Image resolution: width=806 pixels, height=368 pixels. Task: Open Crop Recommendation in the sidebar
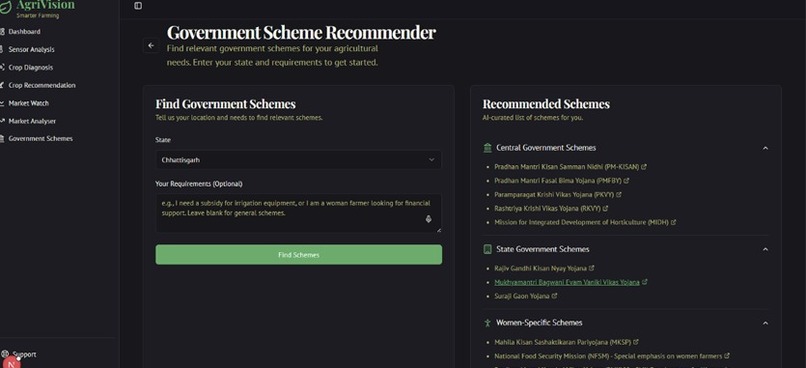pyautogui.click(x=42, y=85)
